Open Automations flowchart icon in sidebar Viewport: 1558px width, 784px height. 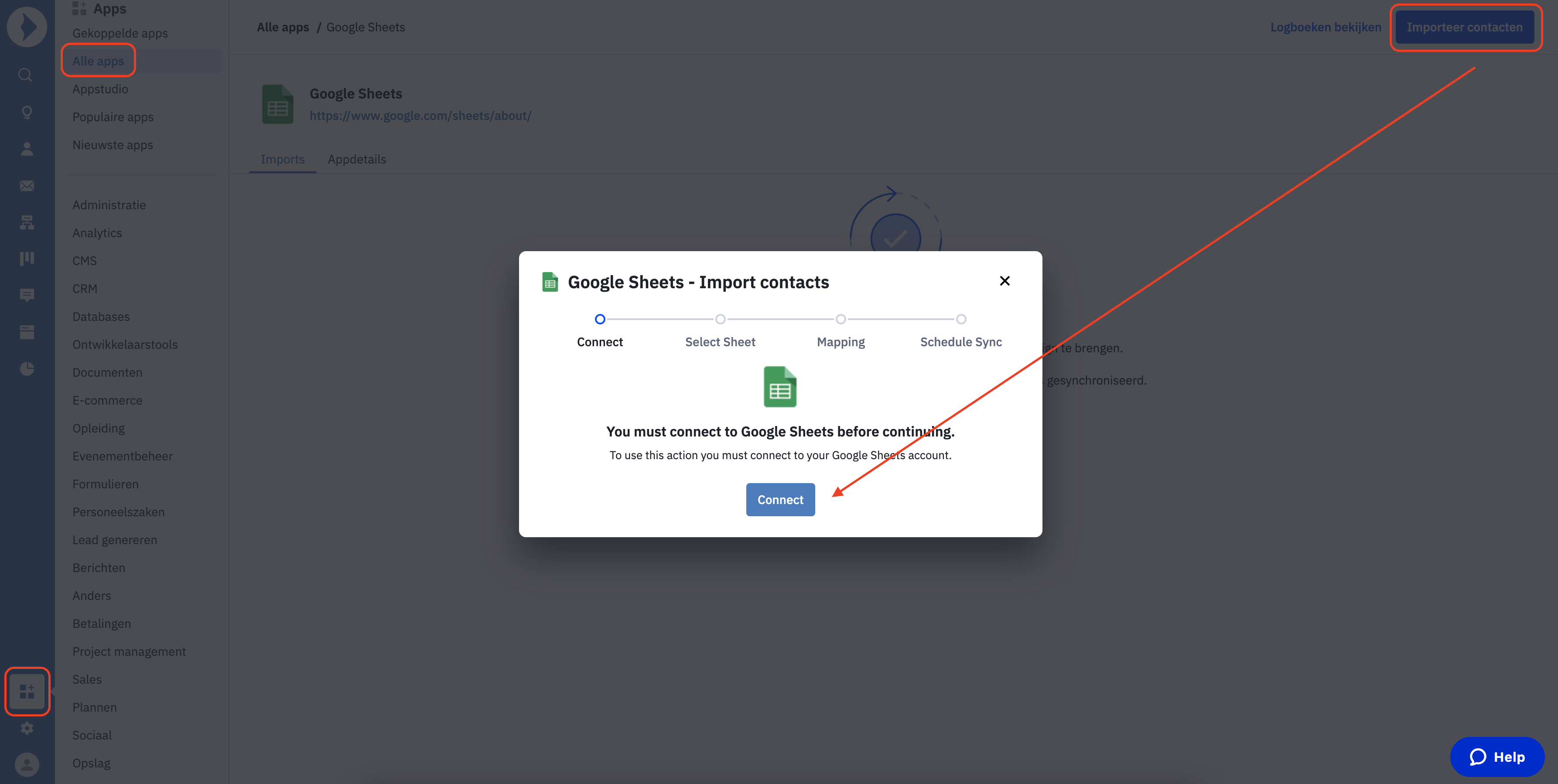point(27,222)
